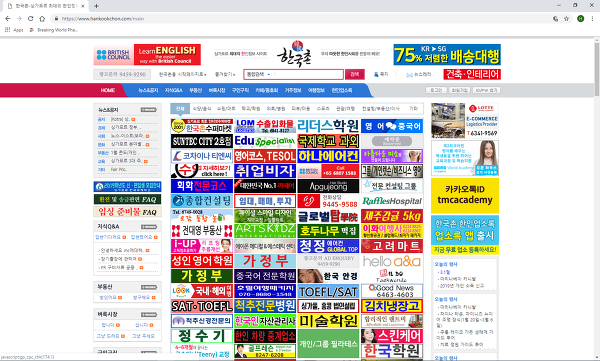Open the 입싱 준비물 FAQ sidebar banner
The width and height of the screenshot is (600, 361).
pyautogui.click(x=127, y=212)
